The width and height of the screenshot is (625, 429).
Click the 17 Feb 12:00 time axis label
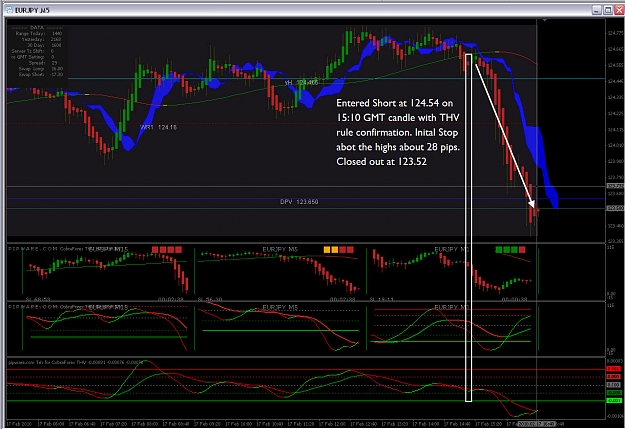click(x=332, y=423)
